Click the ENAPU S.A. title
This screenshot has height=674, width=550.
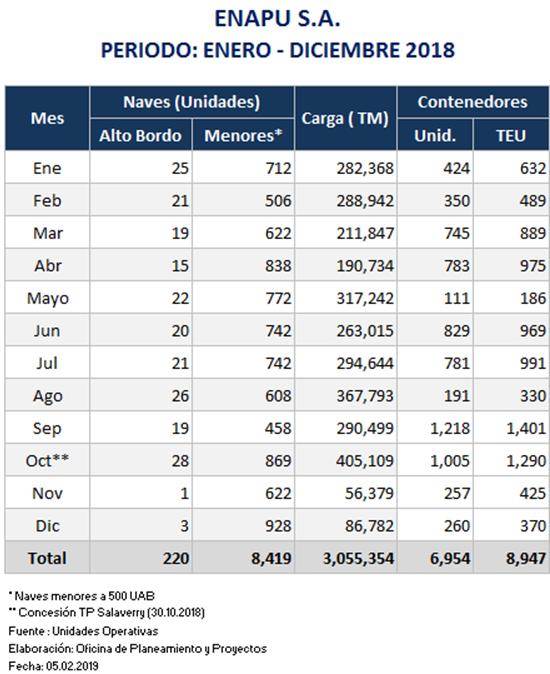277,19
